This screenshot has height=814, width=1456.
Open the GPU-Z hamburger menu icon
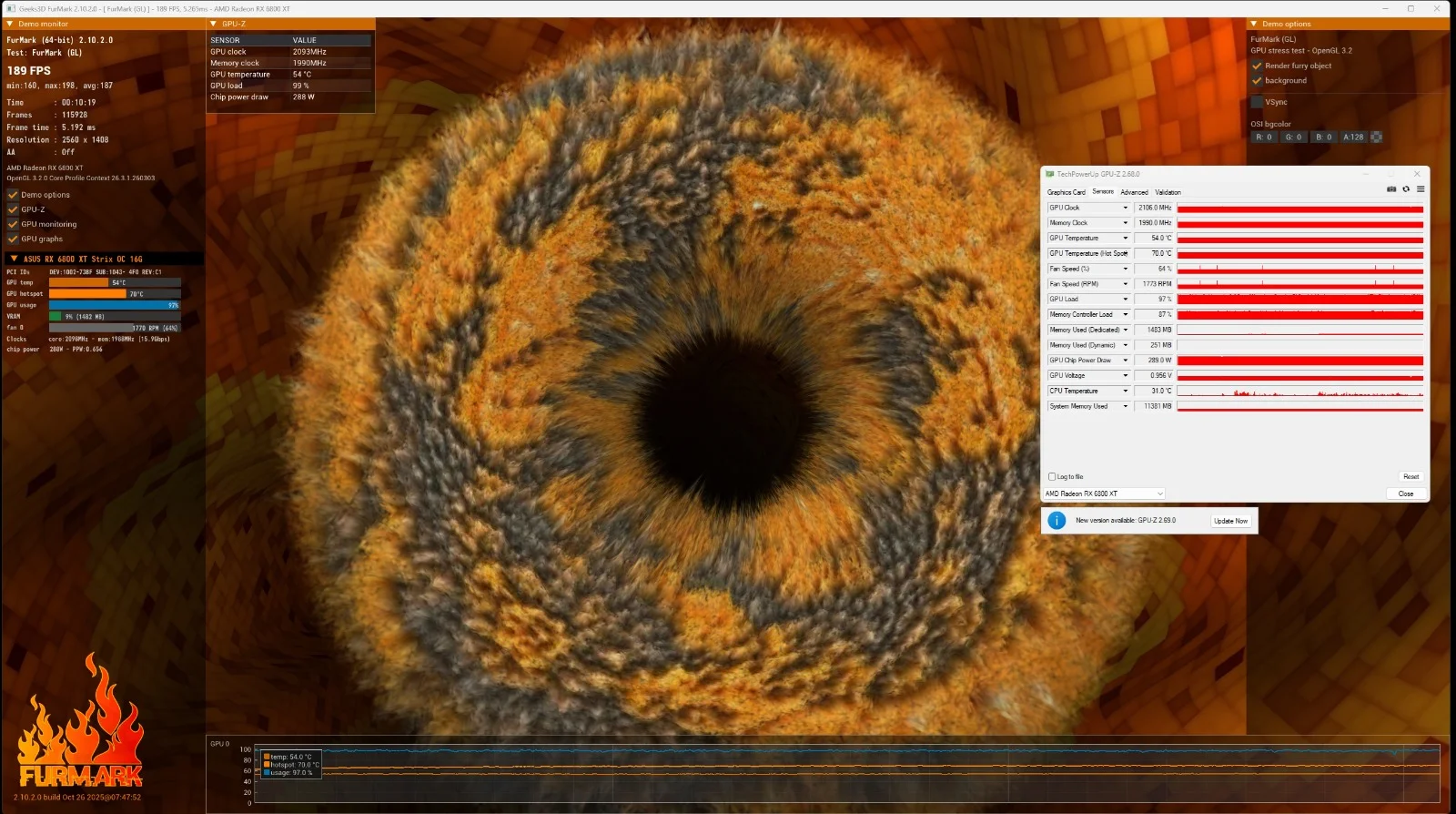tap(1421, 189)
